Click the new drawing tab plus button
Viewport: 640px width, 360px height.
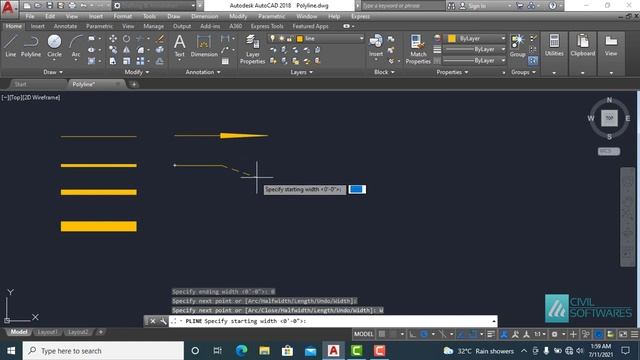click(134, 84)
